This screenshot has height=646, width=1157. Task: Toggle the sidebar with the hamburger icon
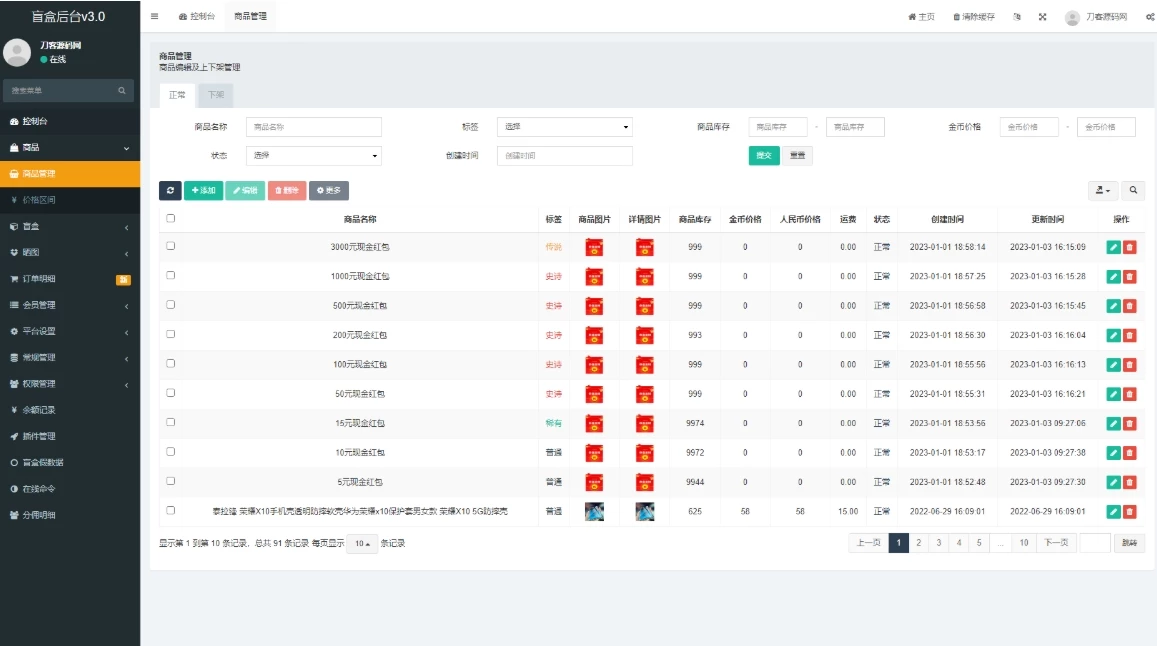[x=154, y=17]
